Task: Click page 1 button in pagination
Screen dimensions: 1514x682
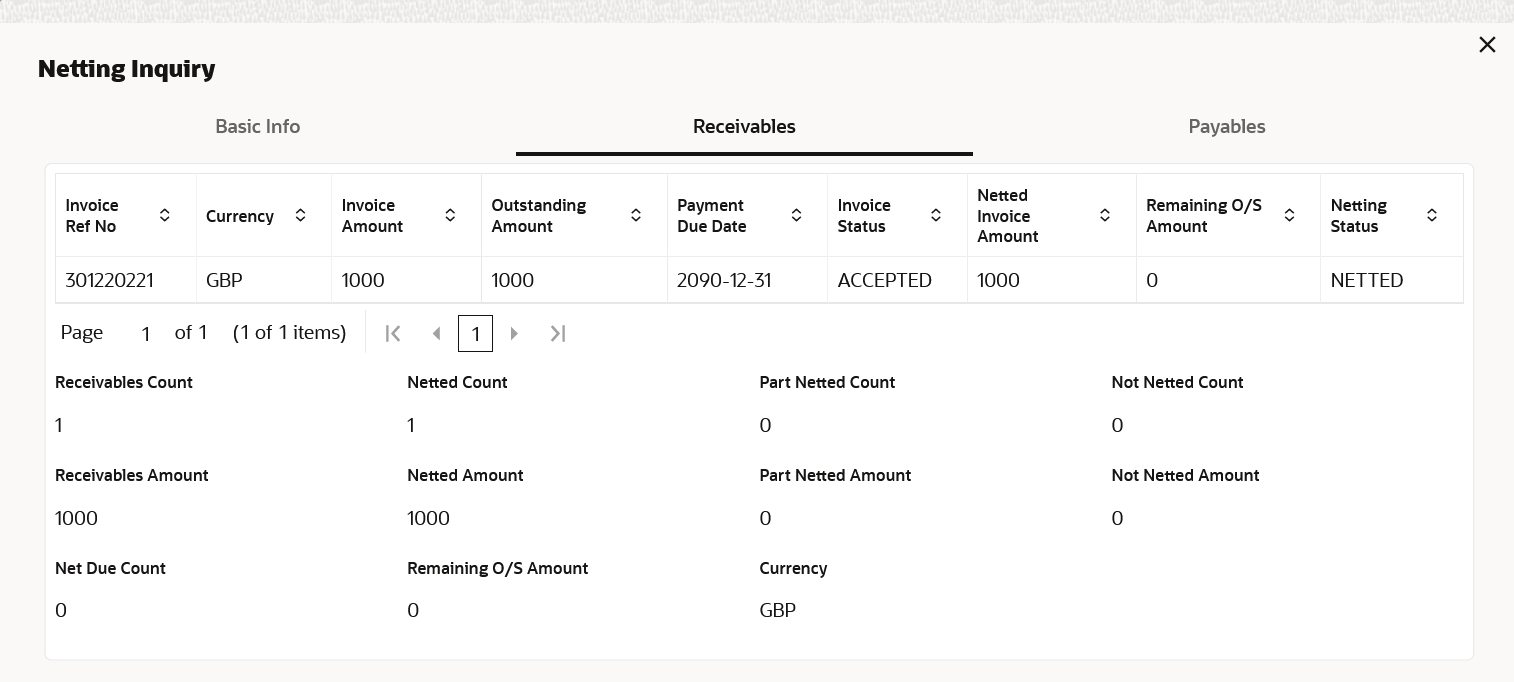Action: click(x=475, y=334)
